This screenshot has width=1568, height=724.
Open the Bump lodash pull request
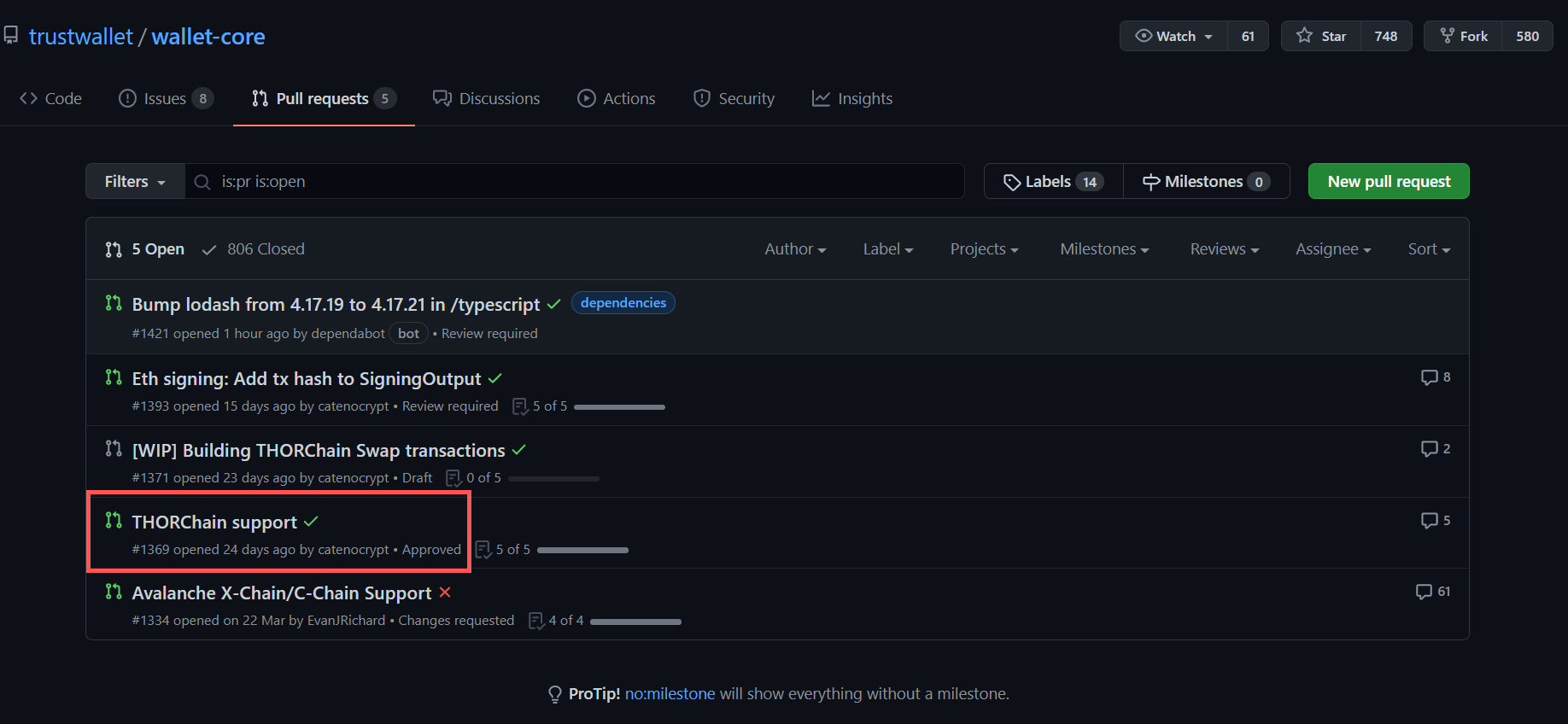(336, 304)
